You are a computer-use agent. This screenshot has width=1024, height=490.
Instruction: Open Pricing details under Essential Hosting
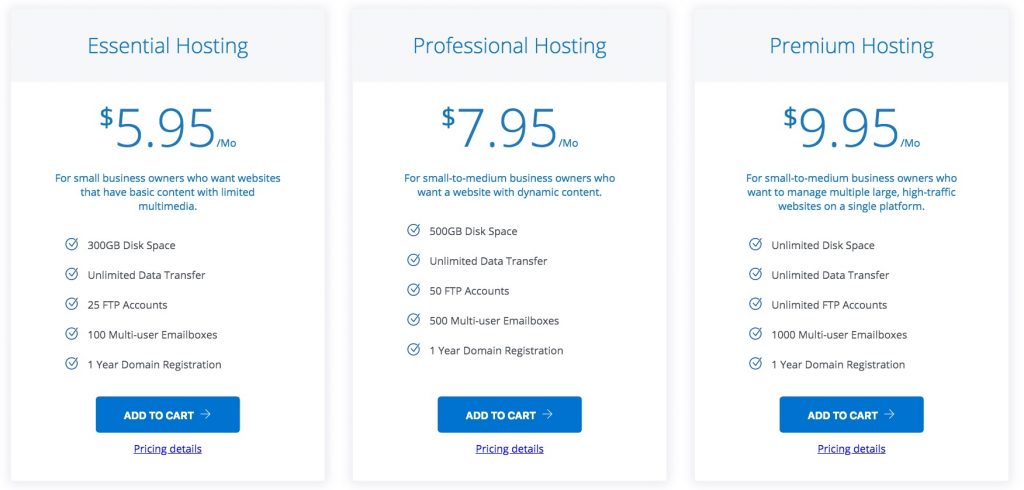pyautogui.click(x=168, y=449)
